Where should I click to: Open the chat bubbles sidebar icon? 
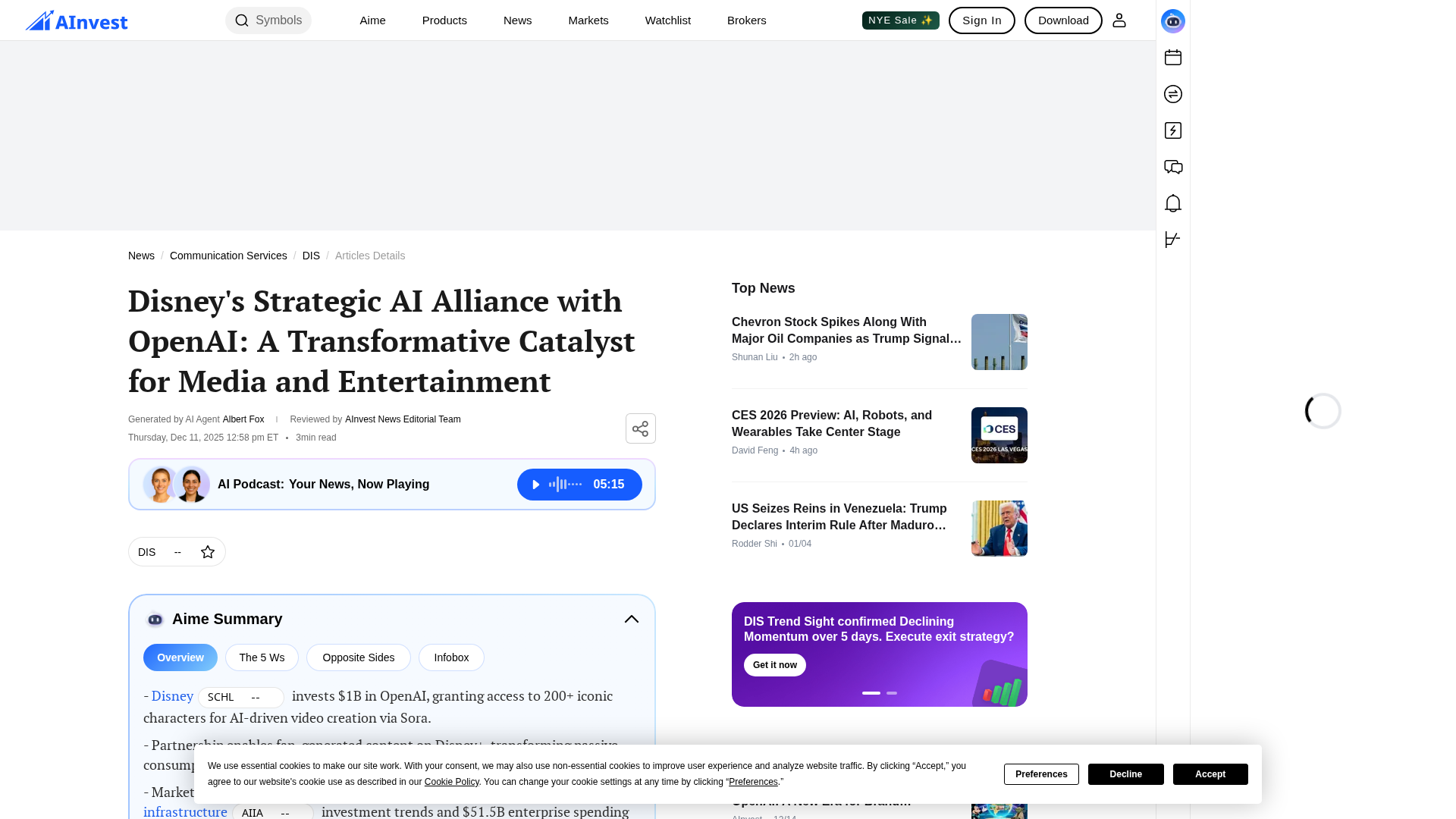pos(1172,167)
